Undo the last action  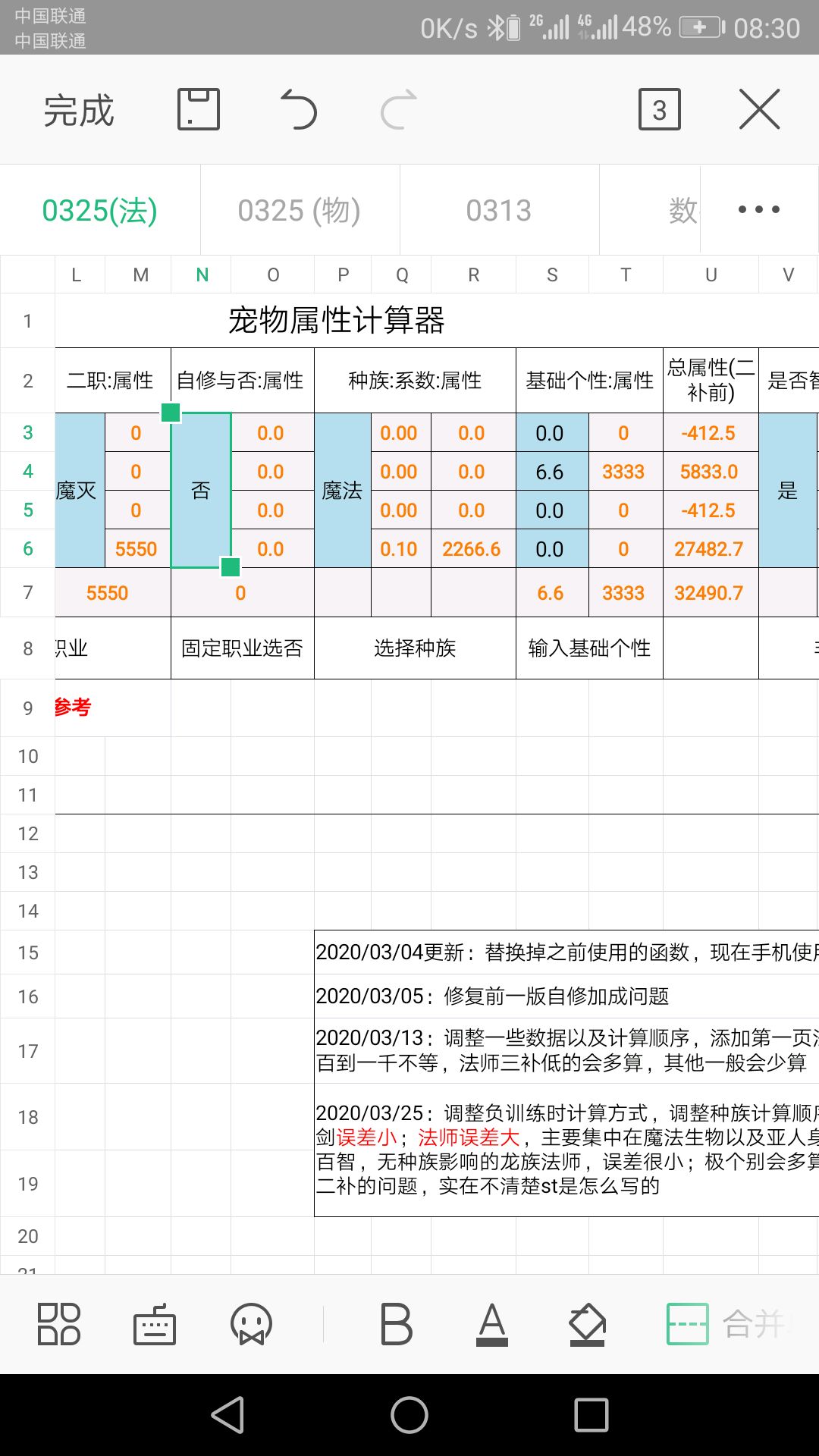(x=298, y=109)
